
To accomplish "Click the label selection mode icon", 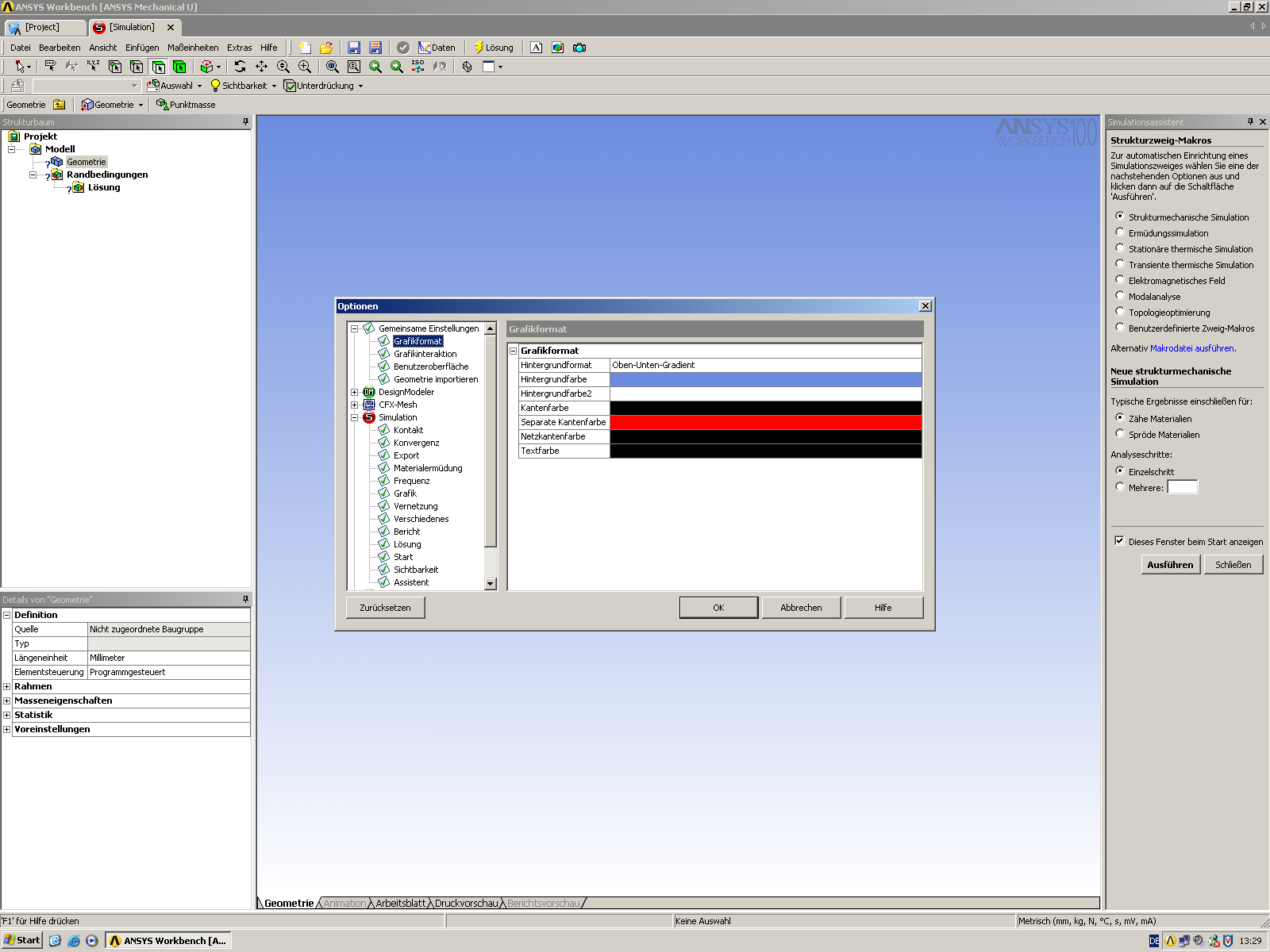I will coord(51,67).
